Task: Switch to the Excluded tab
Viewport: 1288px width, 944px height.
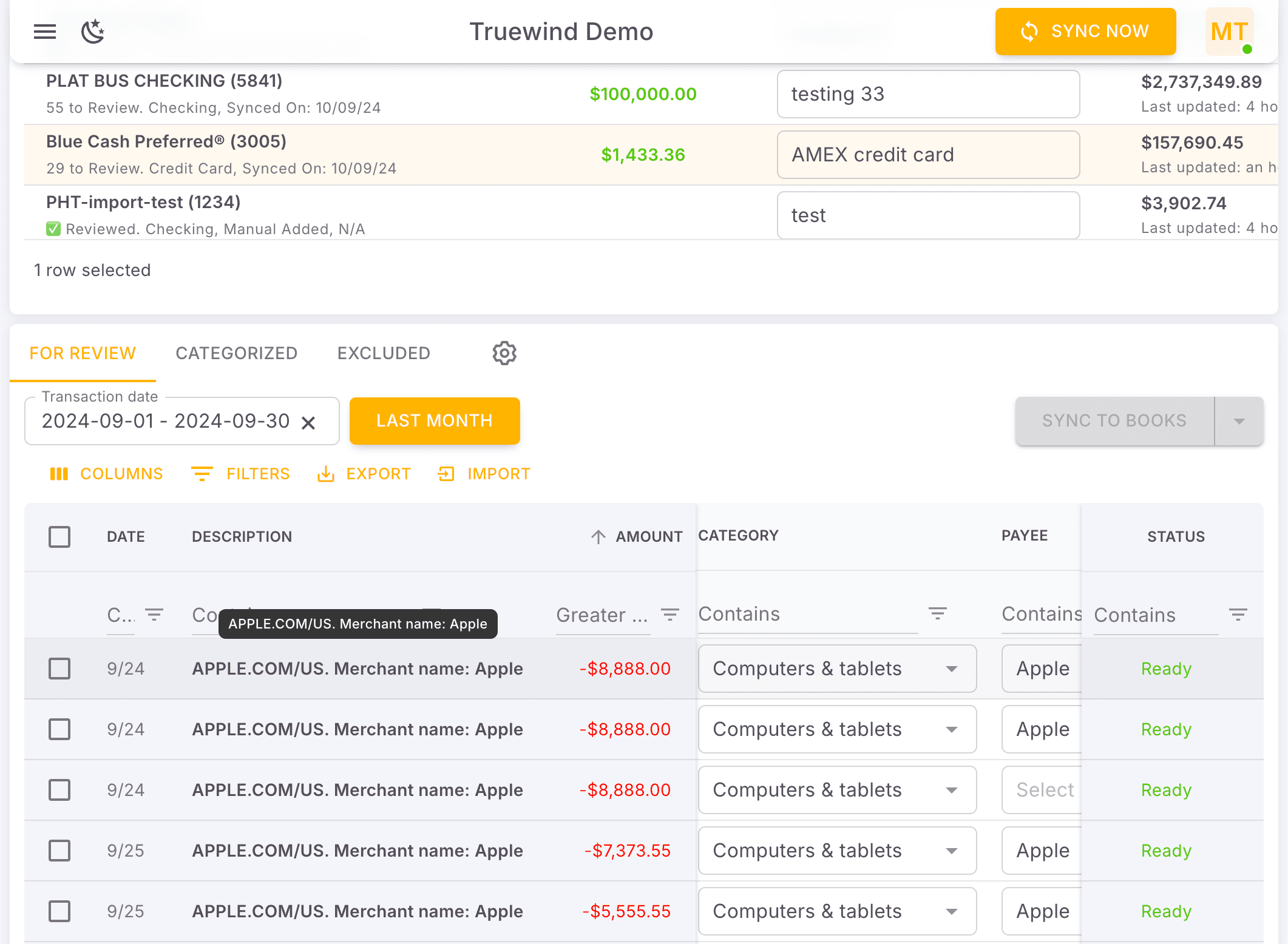Action: point(384,353)
